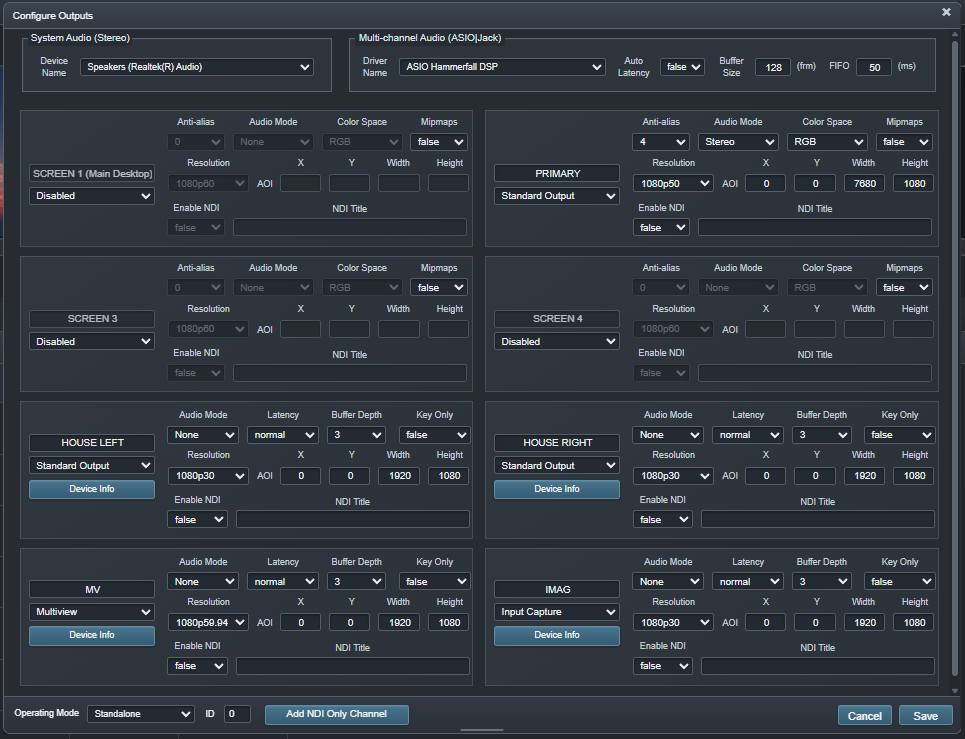965x739 pixels.
Task: Close the Configure Outputs dialog
Action: (x=946, y=12)
